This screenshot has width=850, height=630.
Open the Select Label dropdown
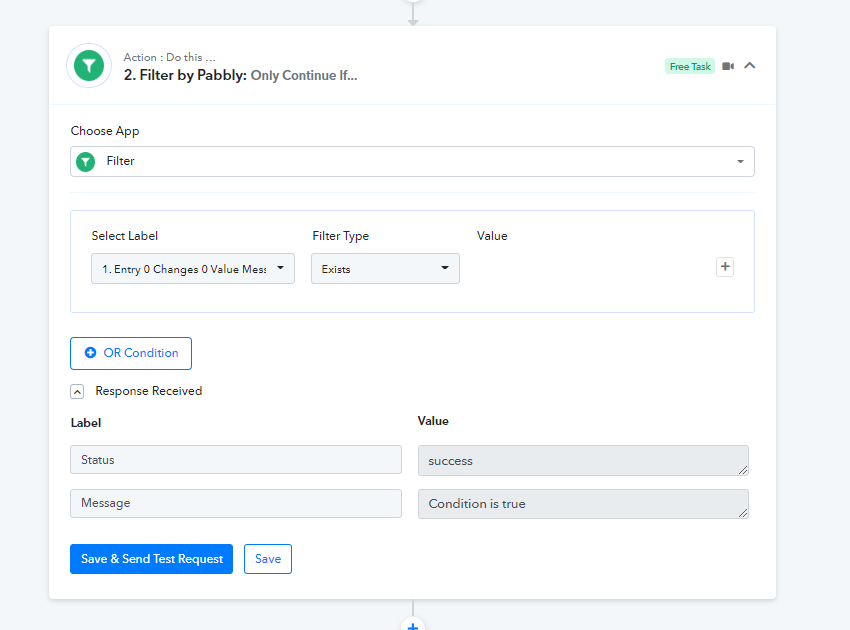[x=193, y=268]
